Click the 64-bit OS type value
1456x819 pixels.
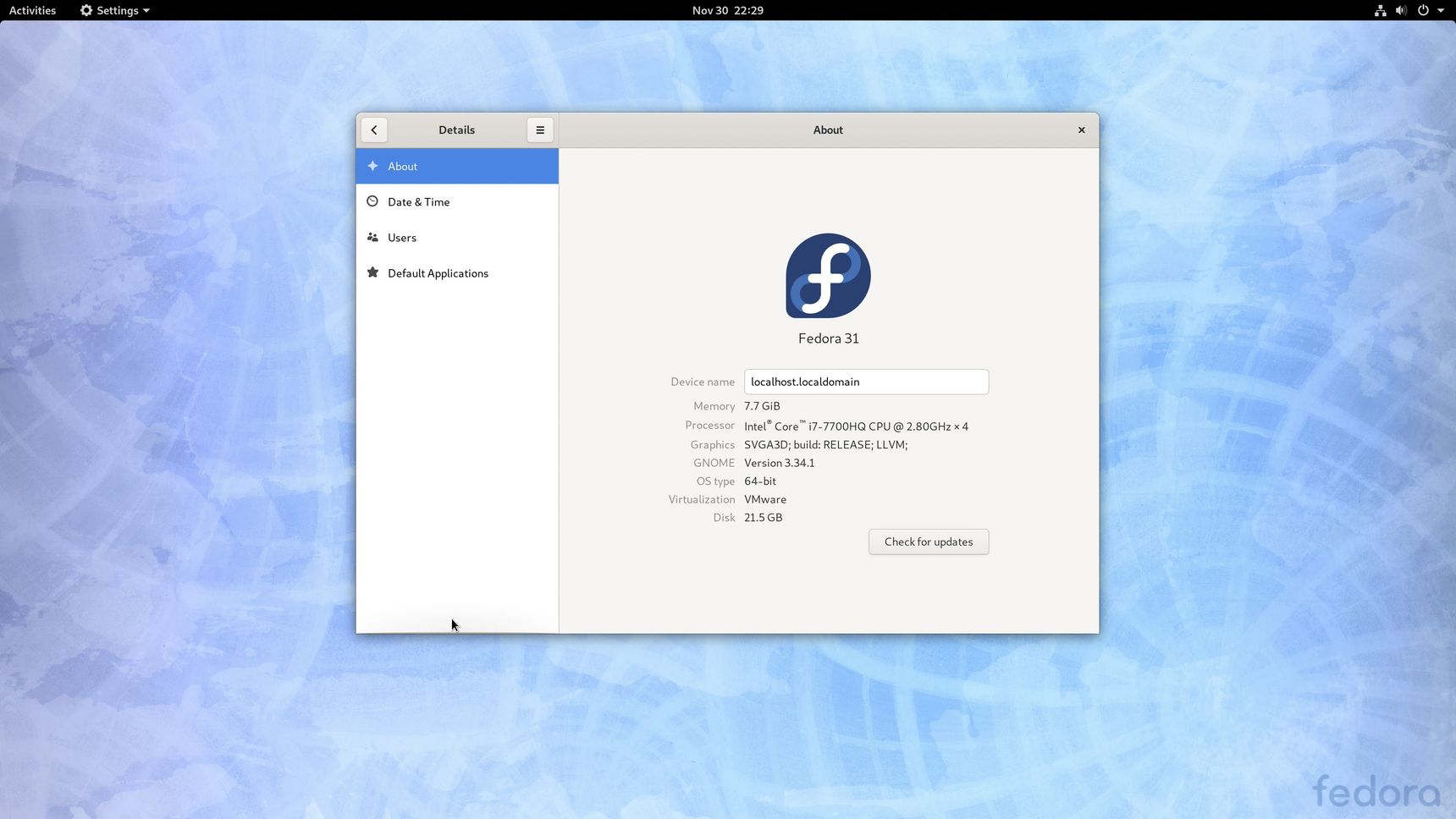coord(760,481)
